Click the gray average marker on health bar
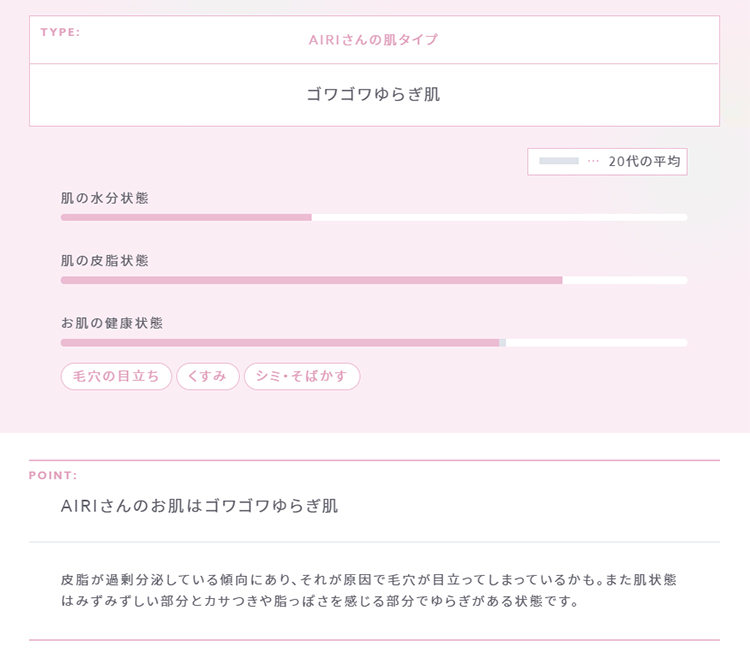The width and height of the screenshot is (750, 664). pyautogui.click(x=503, y=343)
